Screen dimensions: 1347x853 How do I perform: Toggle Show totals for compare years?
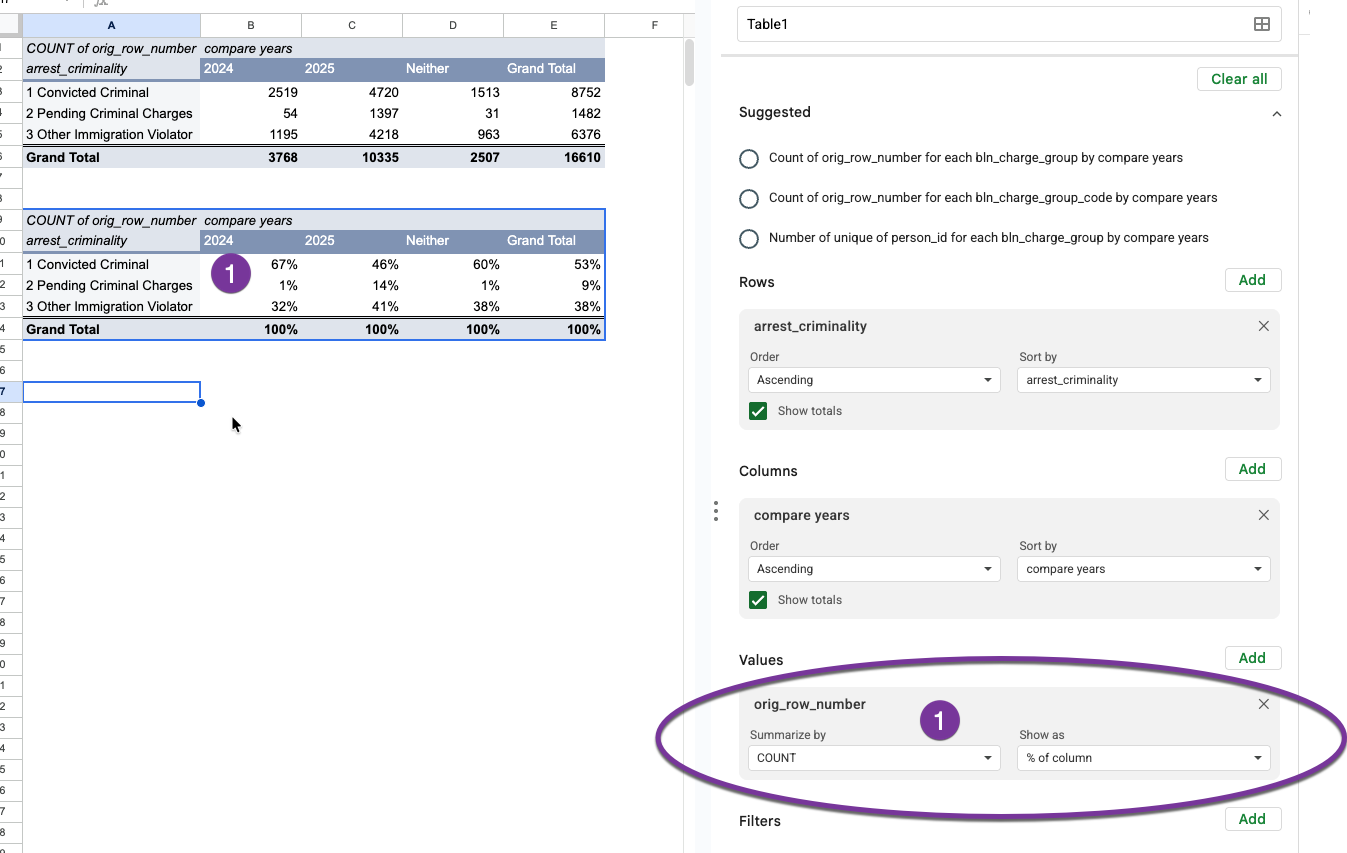pyautogui.click(x=758, y=600)
